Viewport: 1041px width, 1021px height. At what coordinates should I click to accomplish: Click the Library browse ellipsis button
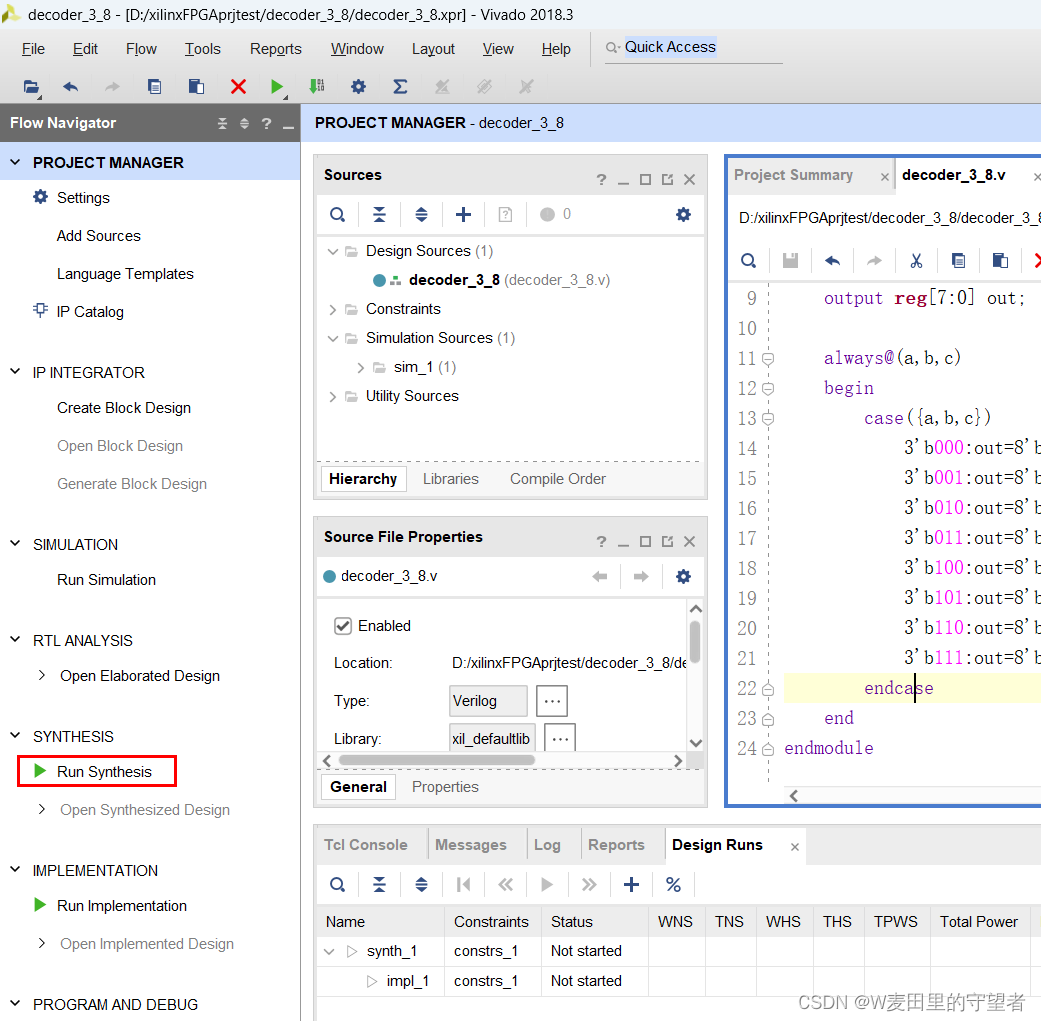click(x=560, y=738)
